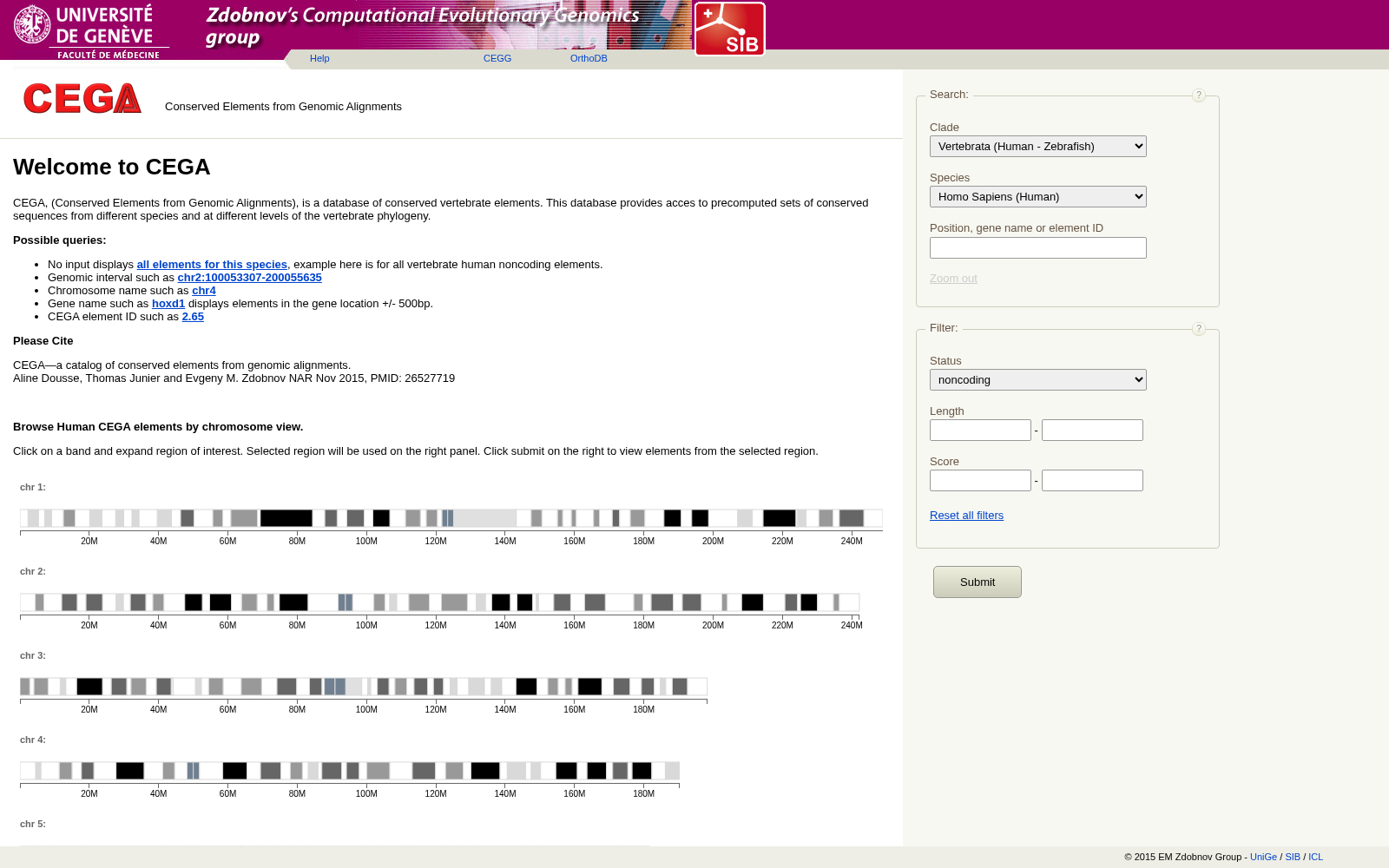Click the Université de Genève logo
This screenshot has height=868, width=1389.
pos(91,31)
